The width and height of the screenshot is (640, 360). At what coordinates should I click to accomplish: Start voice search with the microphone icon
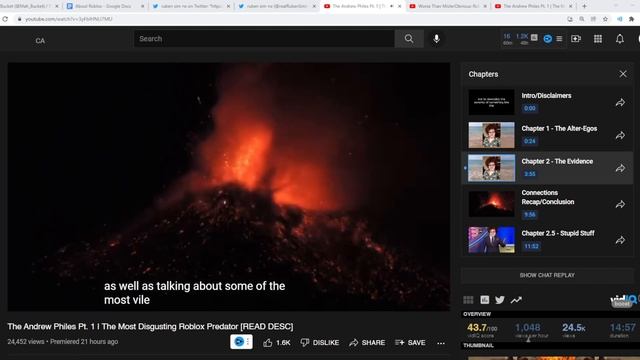[436, 39]
